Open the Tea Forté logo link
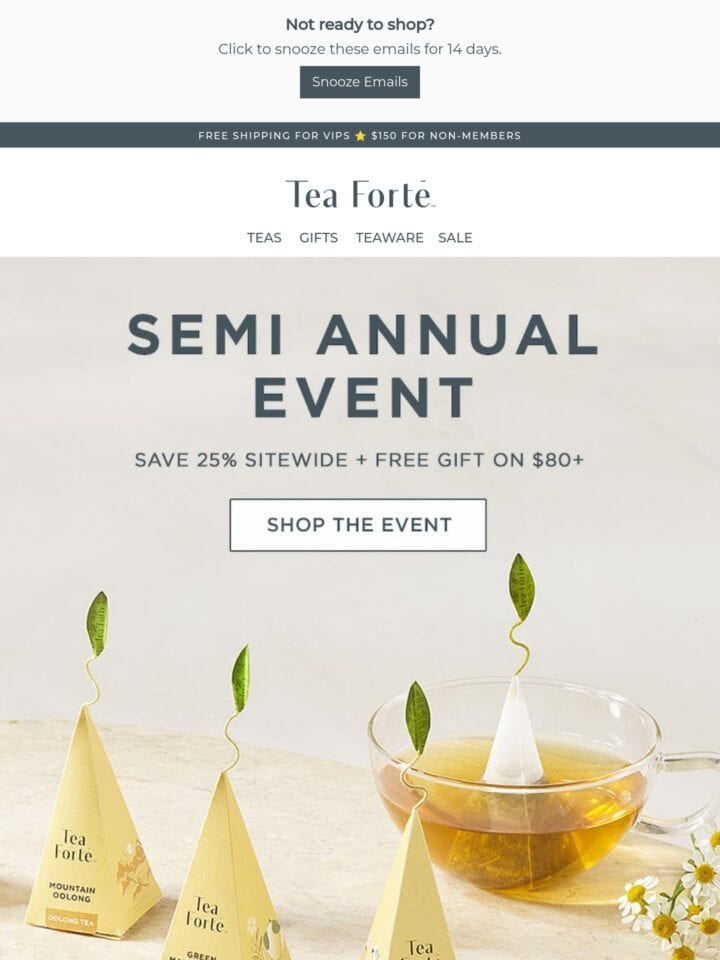 (360, 194)
